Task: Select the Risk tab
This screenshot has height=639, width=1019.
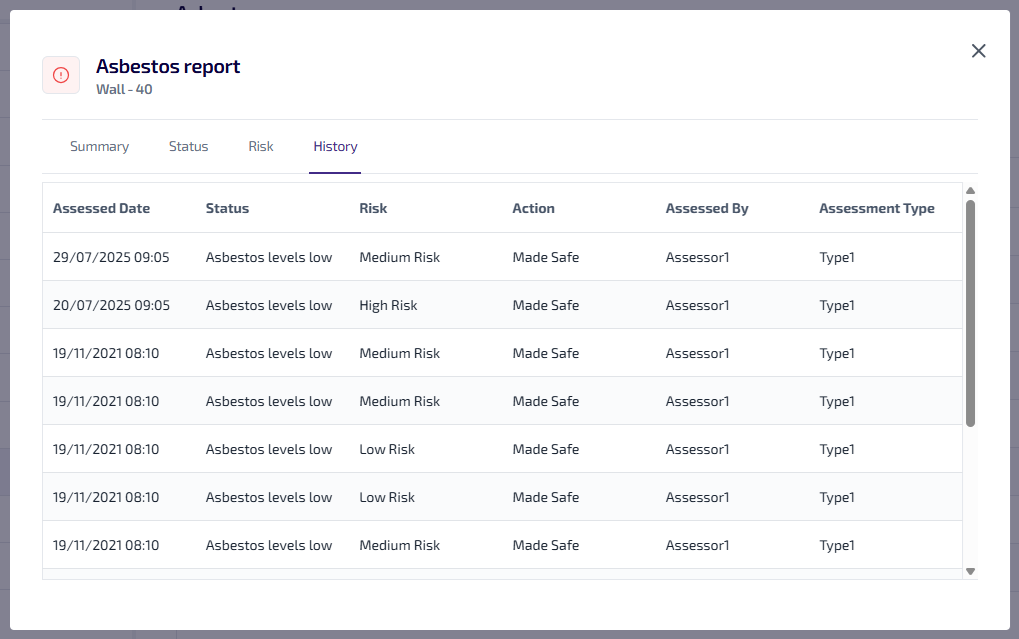Action: coord(261,146)
